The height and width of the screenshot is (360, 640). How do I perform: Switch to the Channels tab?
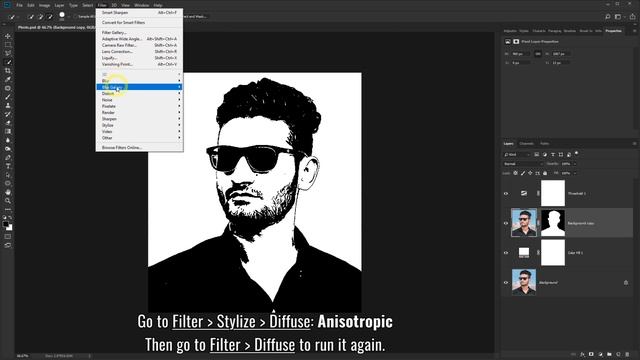pos(527,144)
